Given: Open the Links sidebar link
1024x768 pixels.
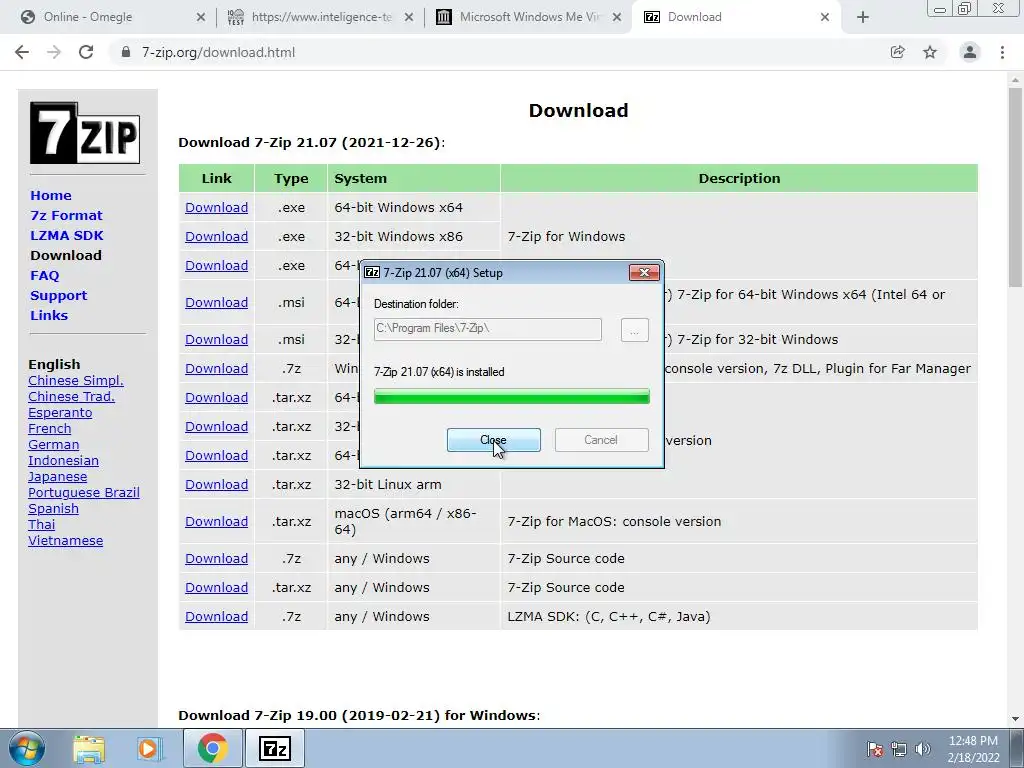Looking at the screenshot, I should (49, 315).
